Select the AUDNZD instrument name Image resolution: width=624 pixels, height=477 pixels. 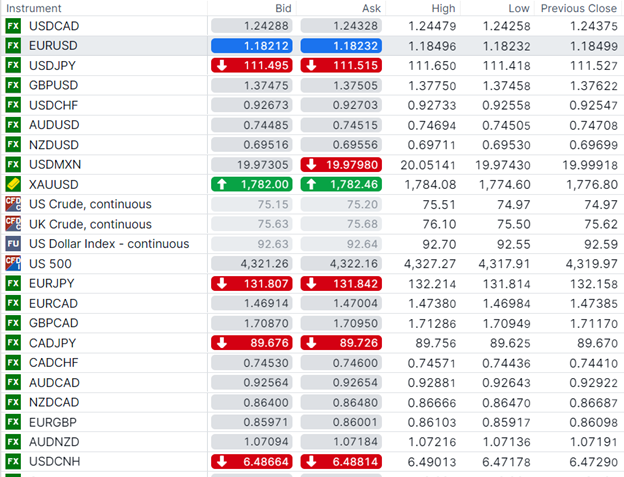[x=54, y=441]
